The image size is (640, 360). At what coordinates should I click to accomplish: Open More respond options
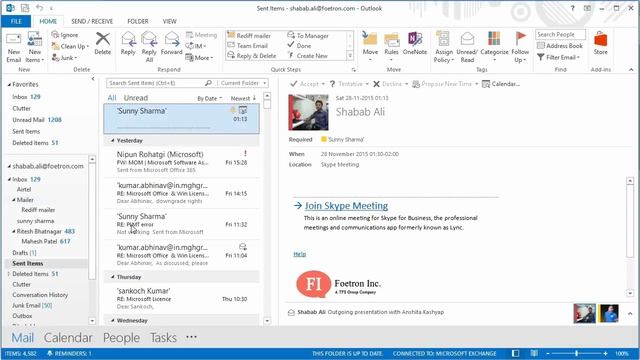pyautogui.click(x=199, y=58)
